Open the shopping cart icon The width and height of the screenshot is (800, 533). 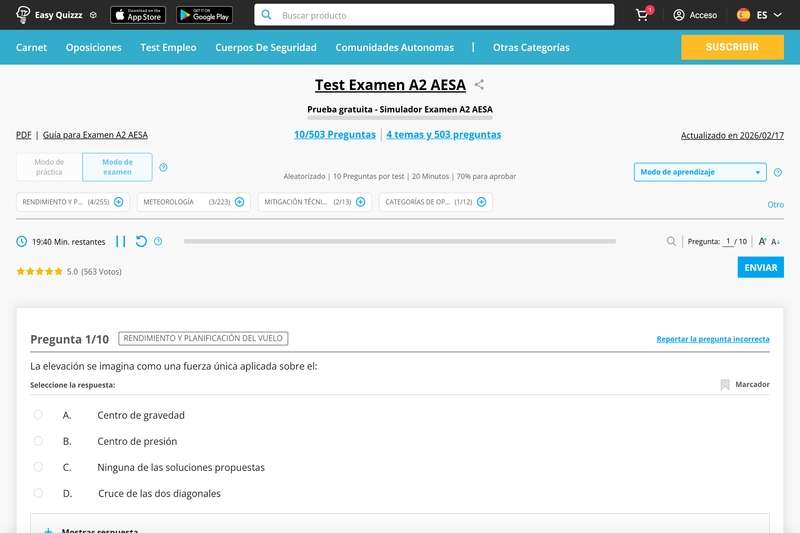(642, 15)
